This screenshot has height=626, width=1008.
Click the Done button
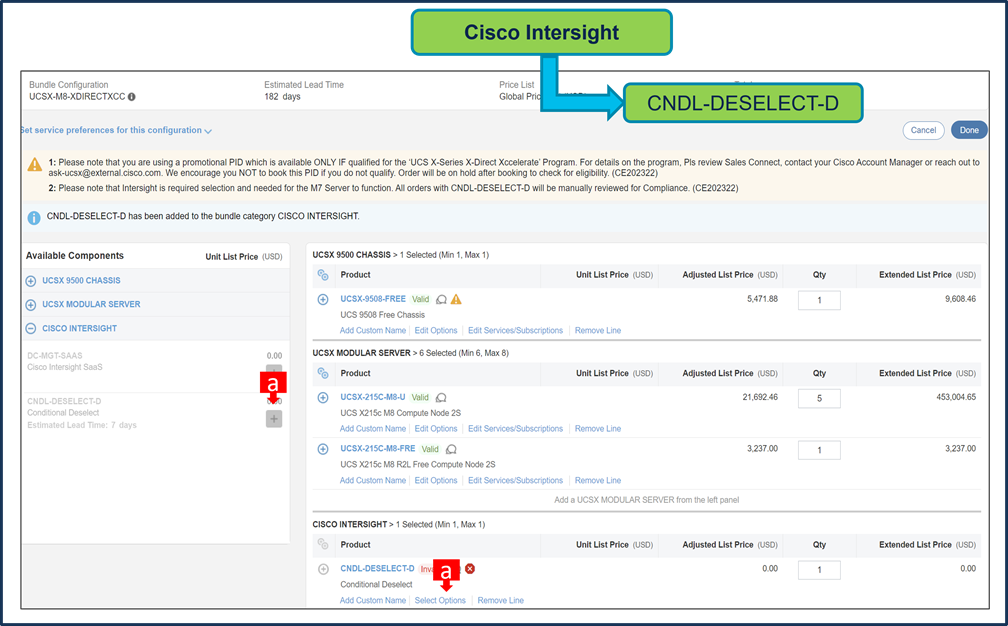coord(969,130)
